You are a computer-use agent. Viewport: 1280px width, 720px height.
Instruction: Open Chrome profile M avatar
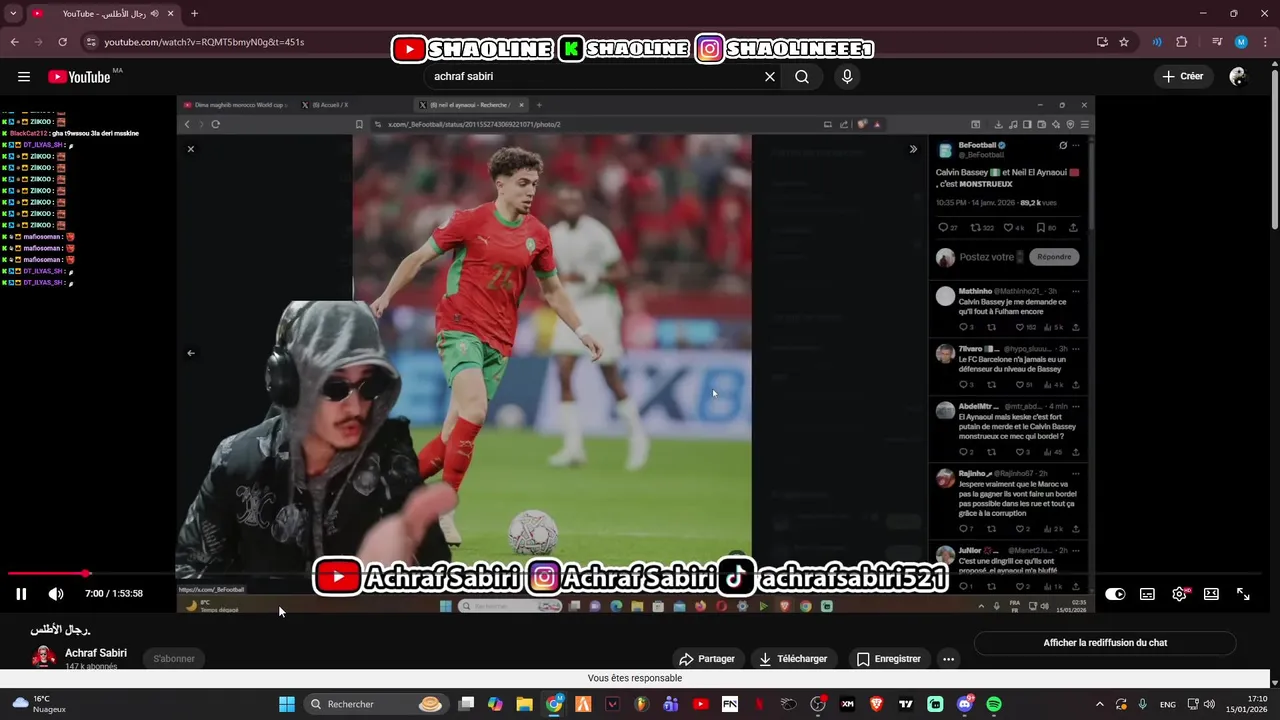[x=1241, y=42]
